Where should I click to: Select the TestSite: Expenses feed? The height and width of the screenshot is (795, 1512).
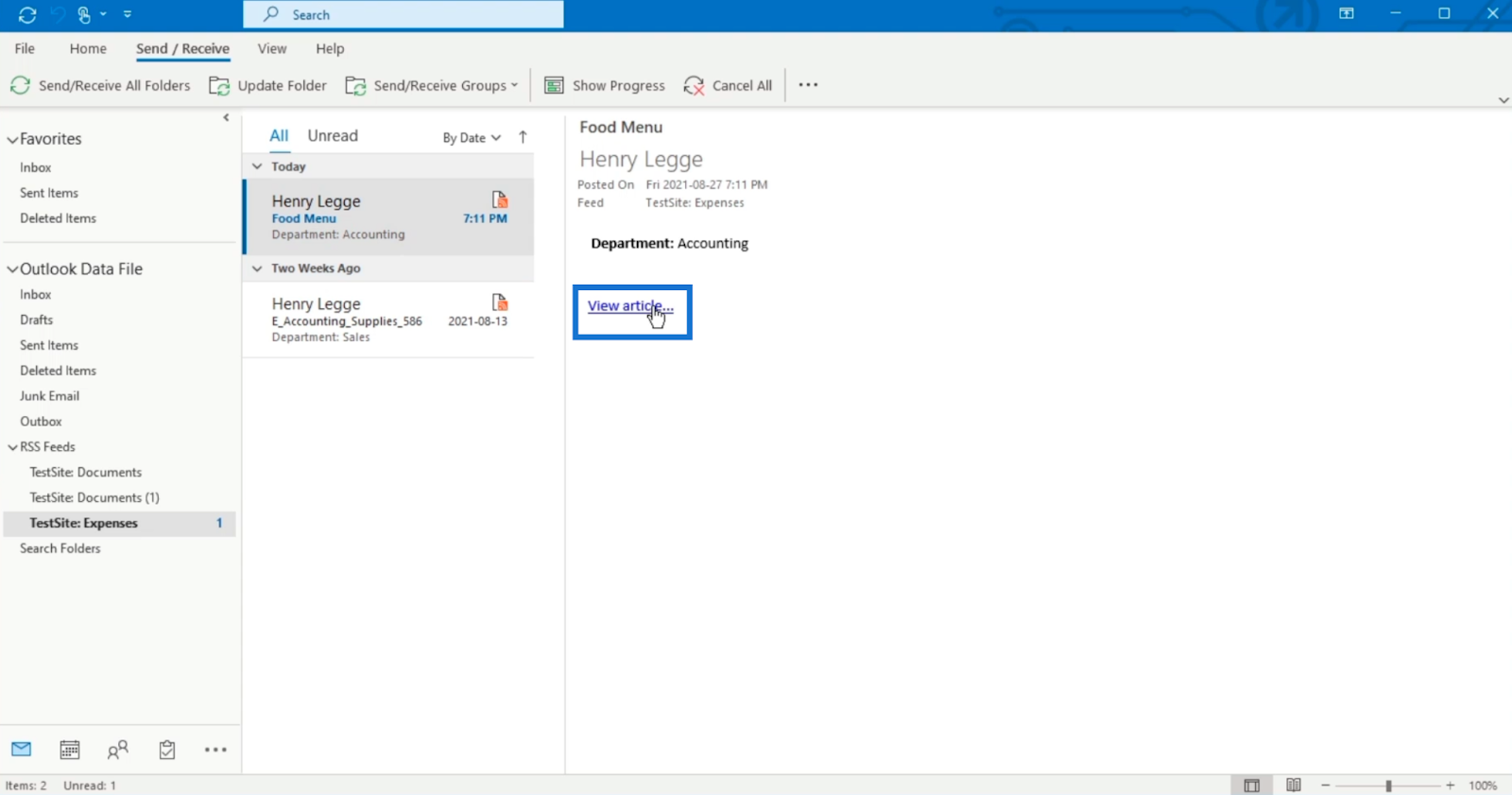click(119, 523)
